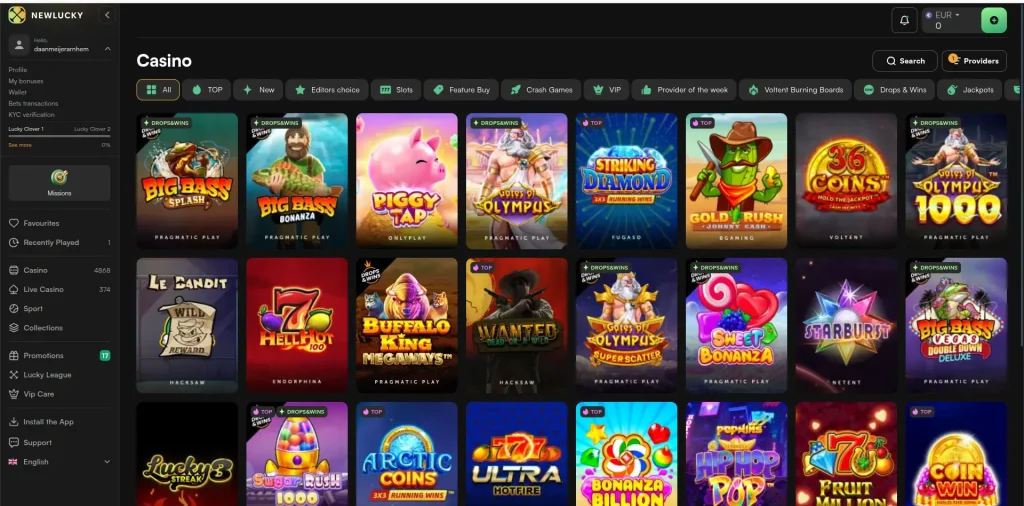
Task: Expand the English language selector
Action: coord(107,462)
